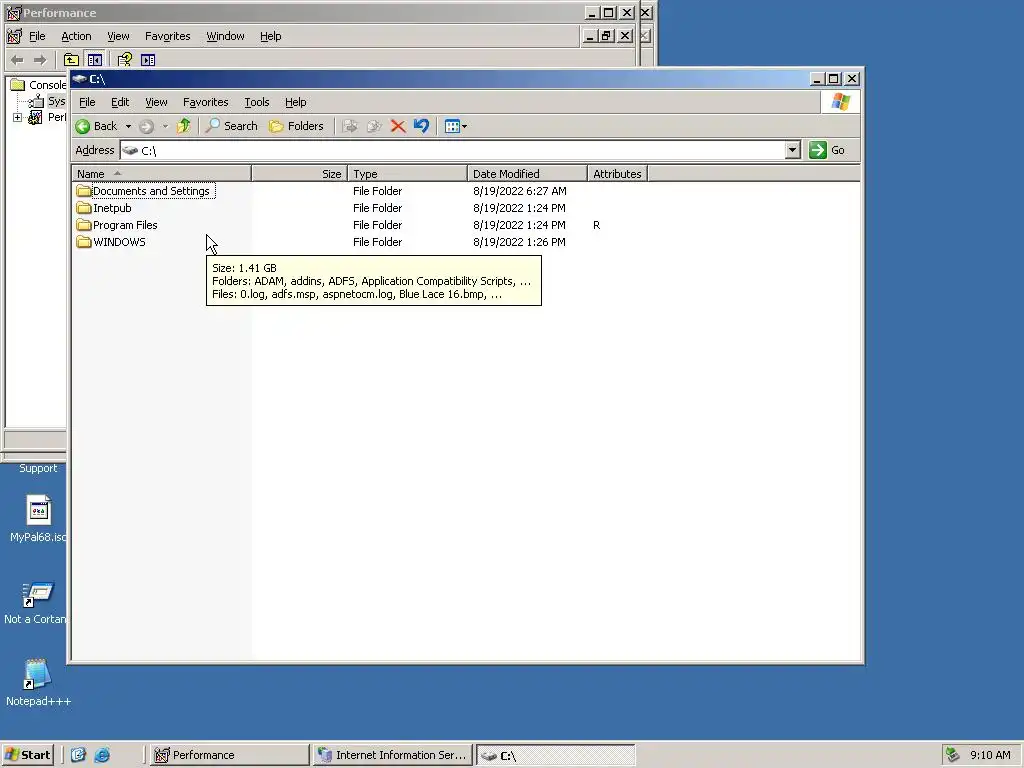This screenshot has height=768, width=1024.
Task: Click inside the Address field showing C:\
Action: coord(453,150)
